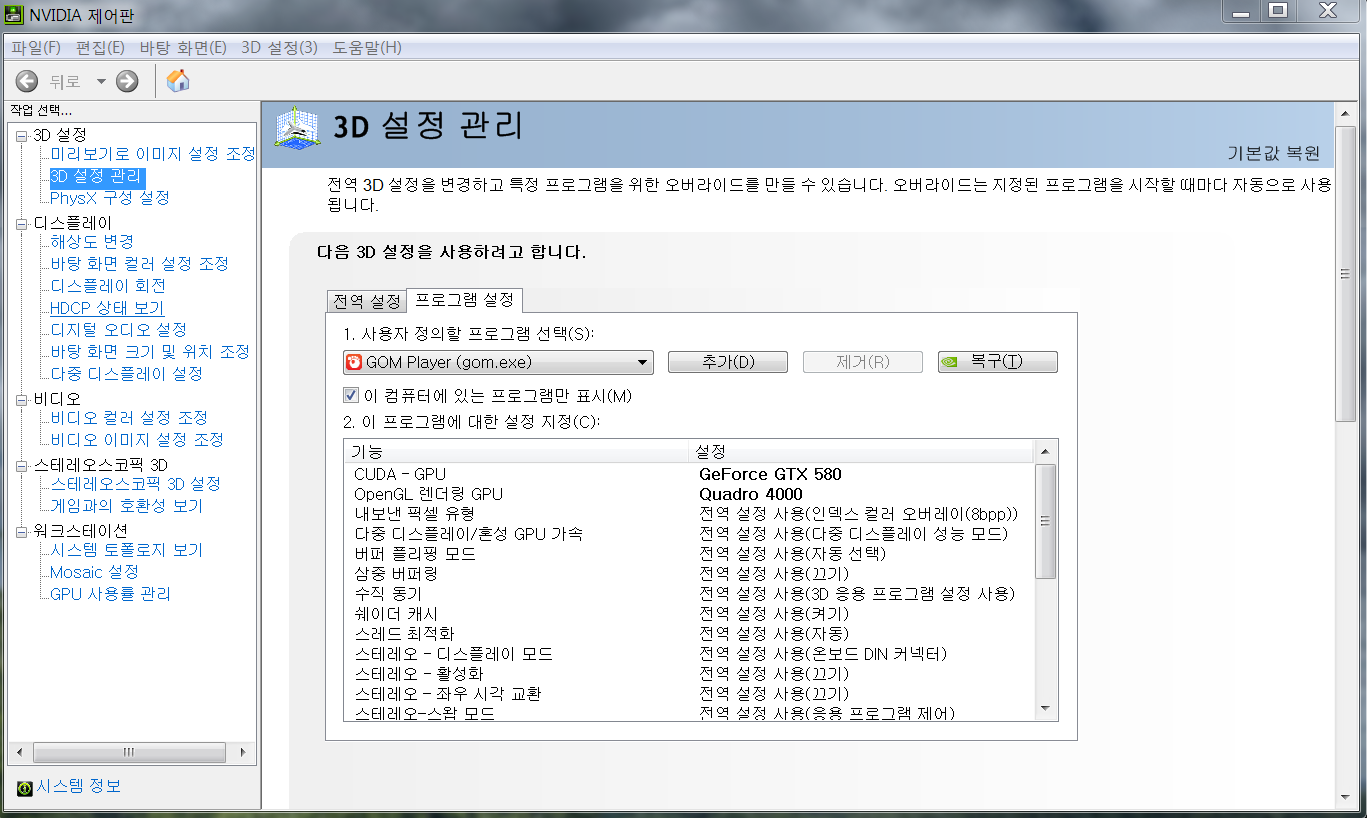The height and width of the screenshot is (818, 1367).
Task: Click the settings list scroll down arrow
Action: tap(1045, 709)
